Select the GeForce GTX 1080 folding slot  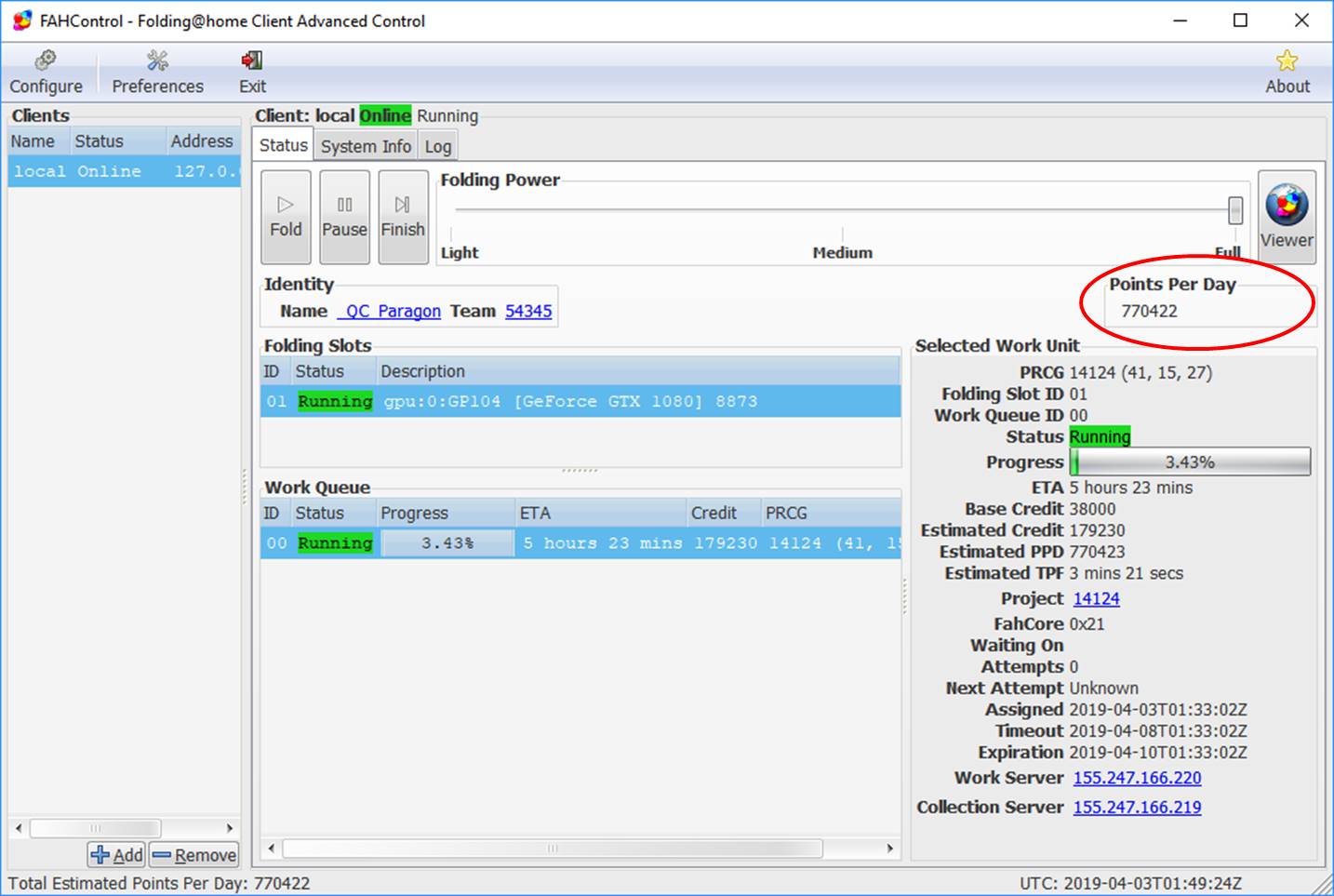coord(570,401)
